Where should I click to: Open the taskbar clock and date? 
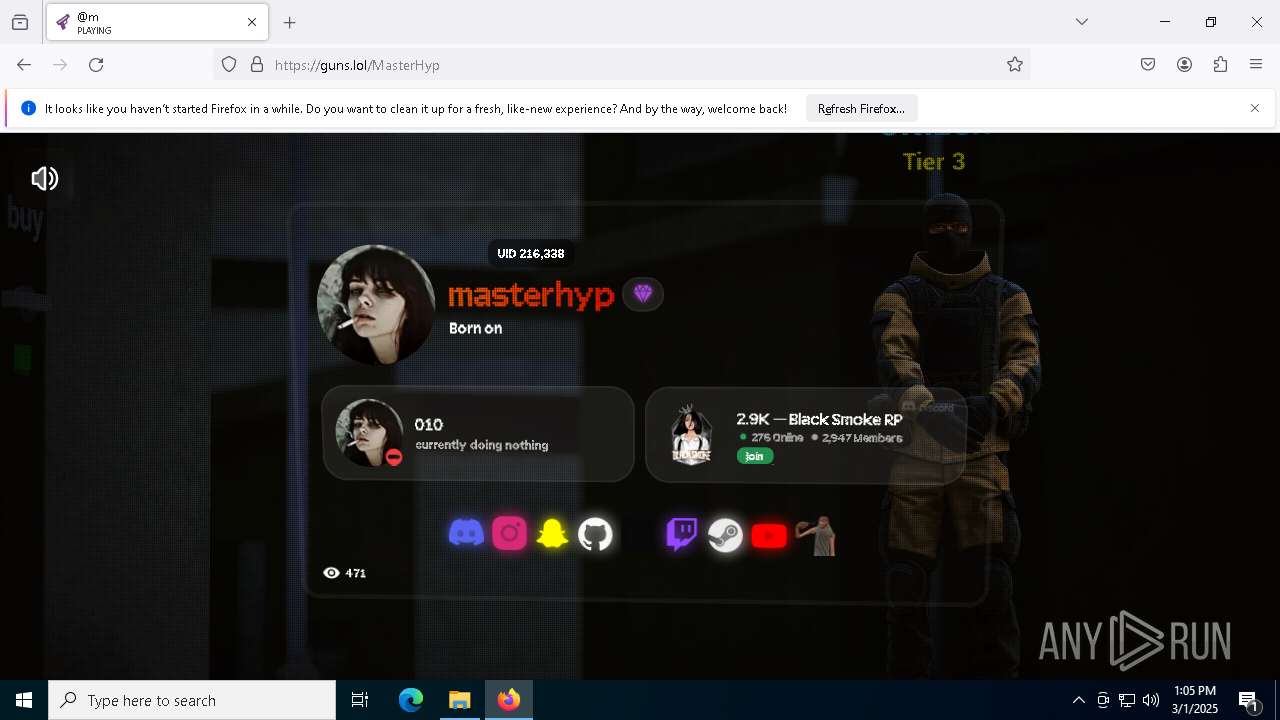(1195, 700)
